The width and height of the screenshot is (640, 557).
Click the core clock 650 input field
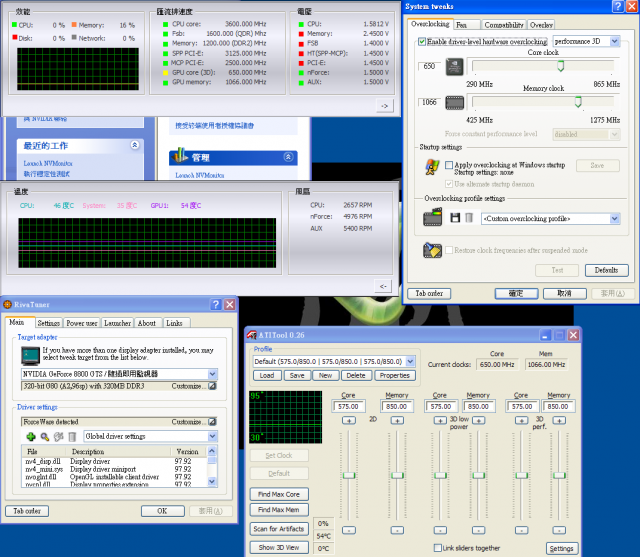[430, 66]
